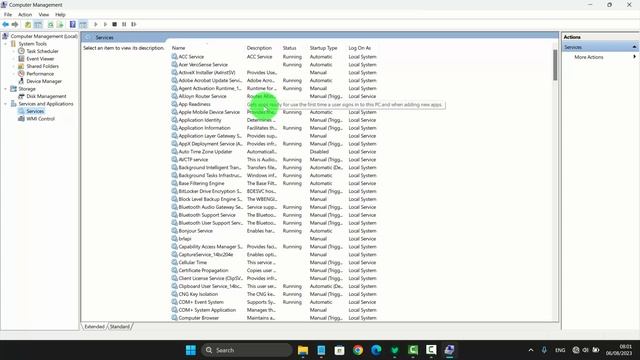Open Google Chrome from the taskbar

pos(358,350)
